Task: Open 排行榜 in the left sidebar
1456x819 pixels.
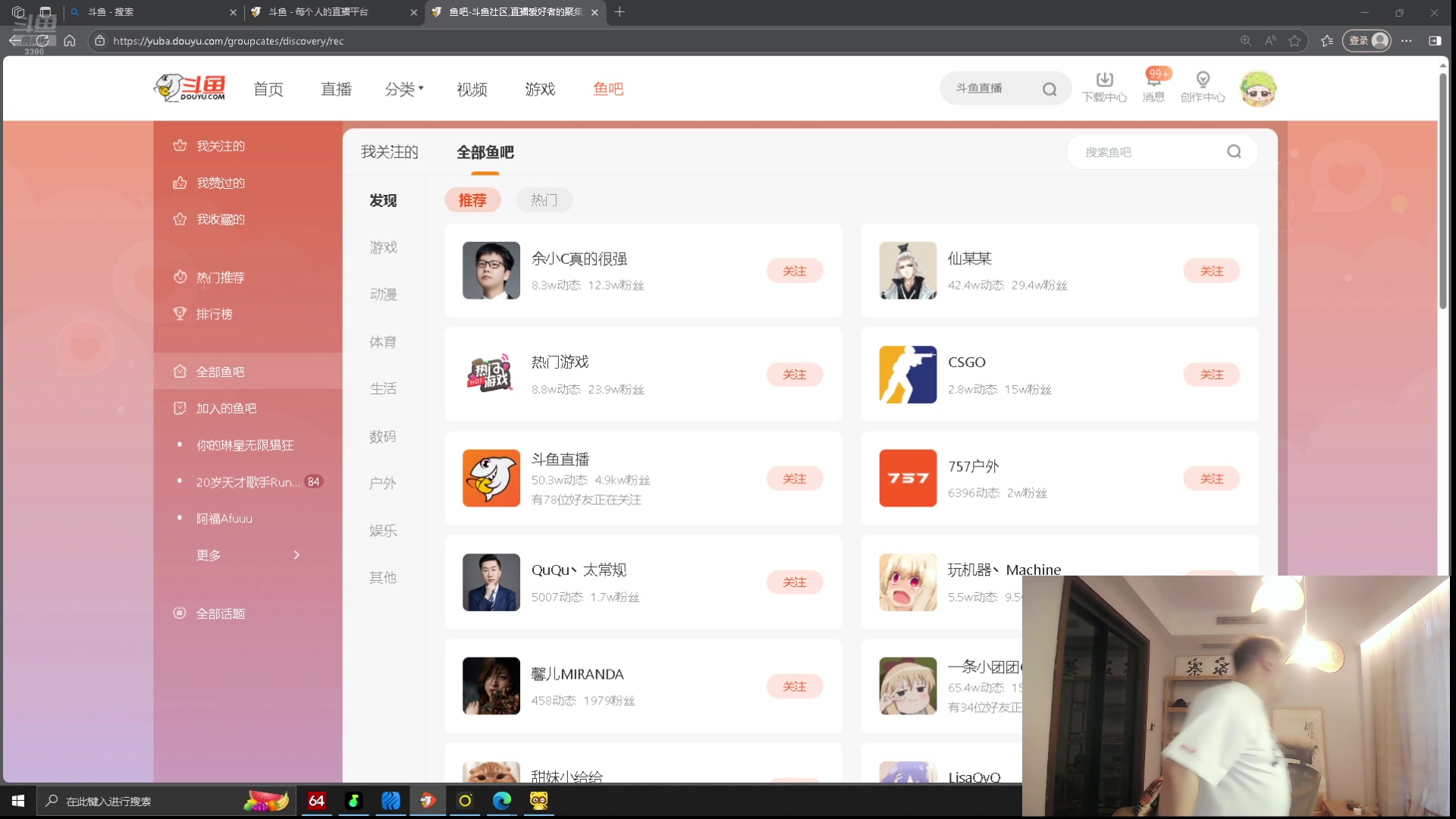Action: click(x=215, y=314)
